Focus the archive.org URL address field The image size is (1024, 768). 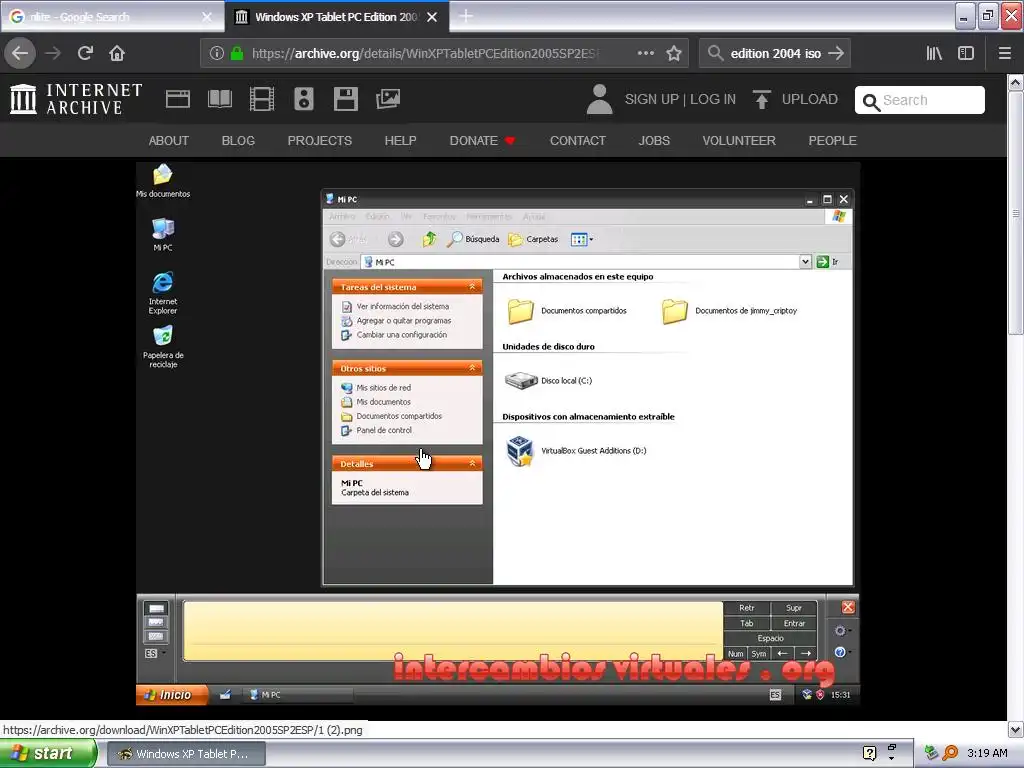424,54
